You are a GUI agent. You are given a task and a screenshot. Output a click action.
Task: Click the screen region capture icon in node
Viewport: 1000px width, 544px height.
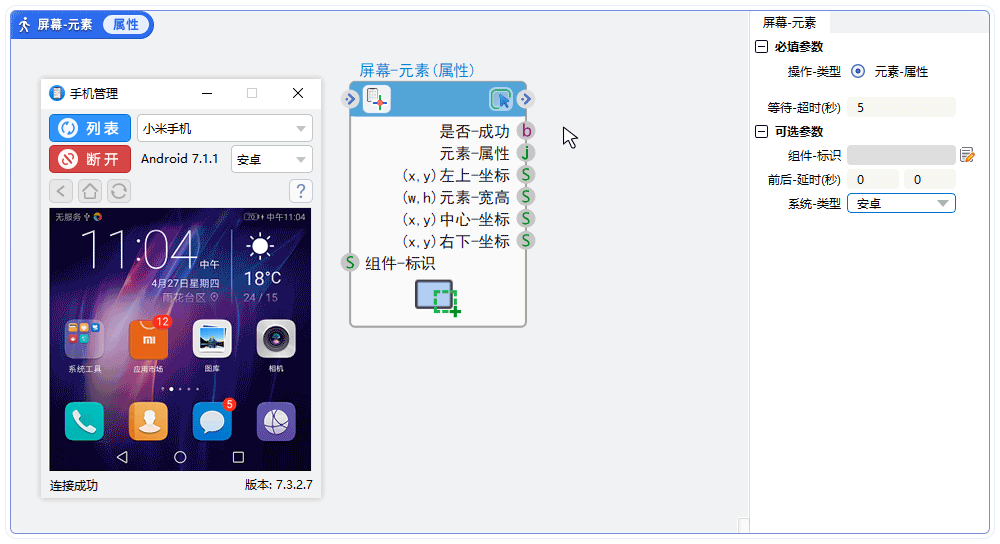(x=438, y=298)
